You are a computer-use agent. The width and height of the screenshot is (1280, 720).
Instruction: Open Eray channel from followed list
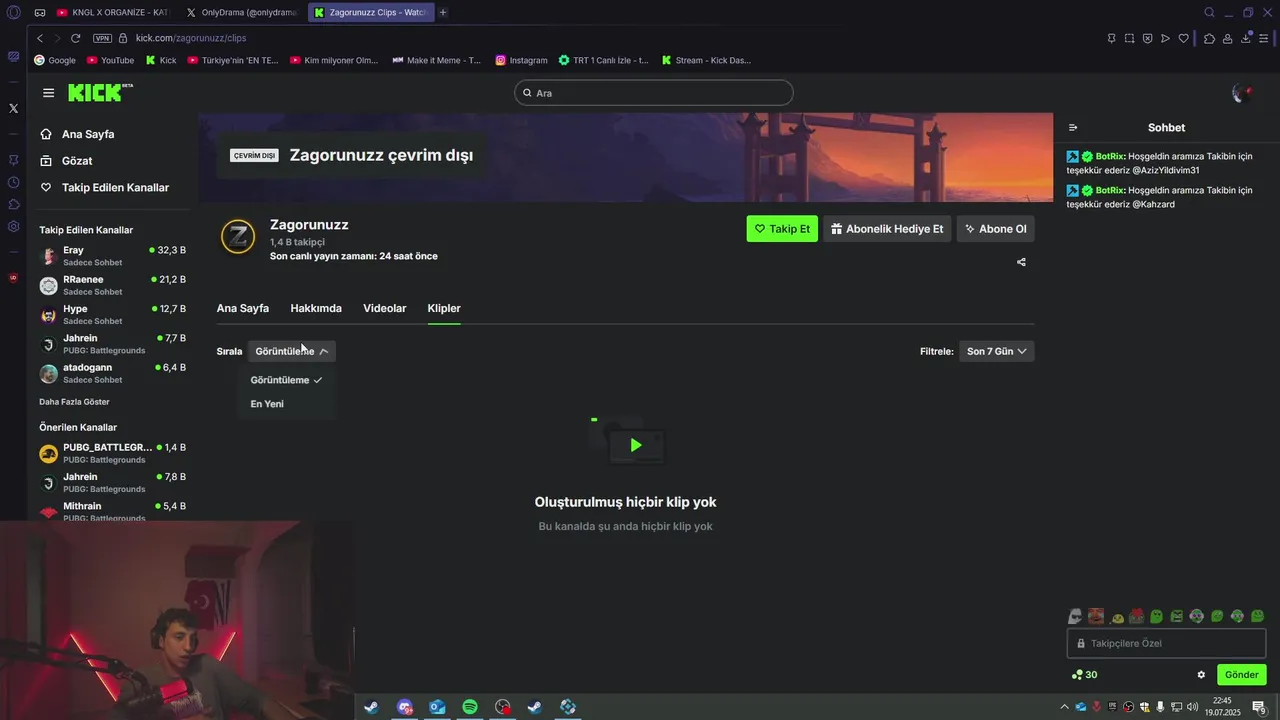coord(112,256)
